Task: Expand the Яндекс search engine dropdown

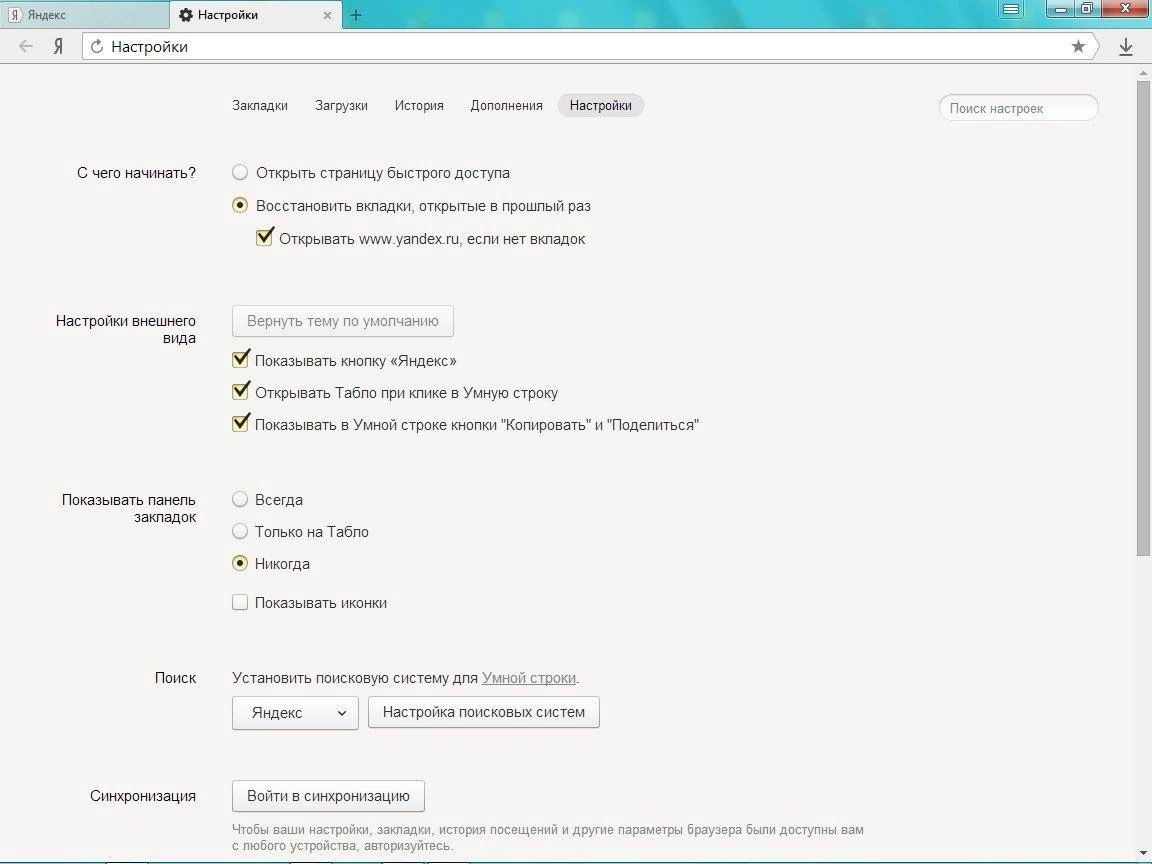Action: 295,713
